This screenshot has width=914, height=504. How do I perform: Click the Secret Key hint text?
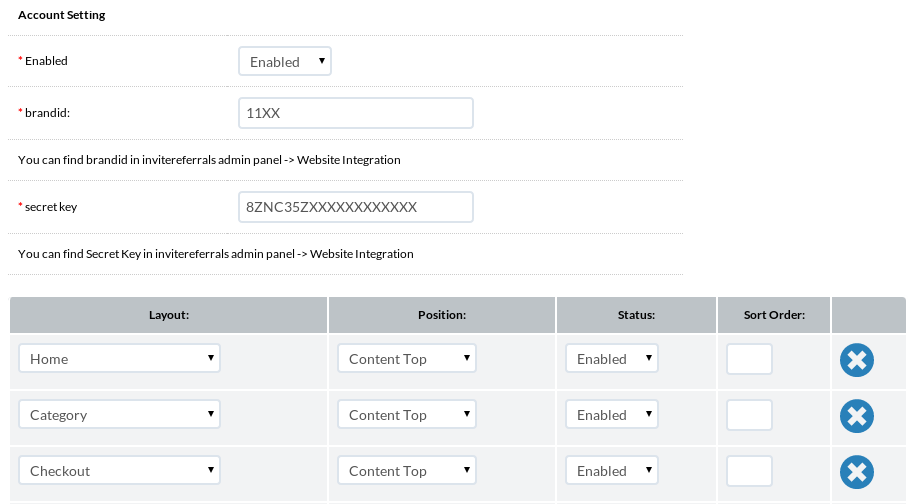216,254
